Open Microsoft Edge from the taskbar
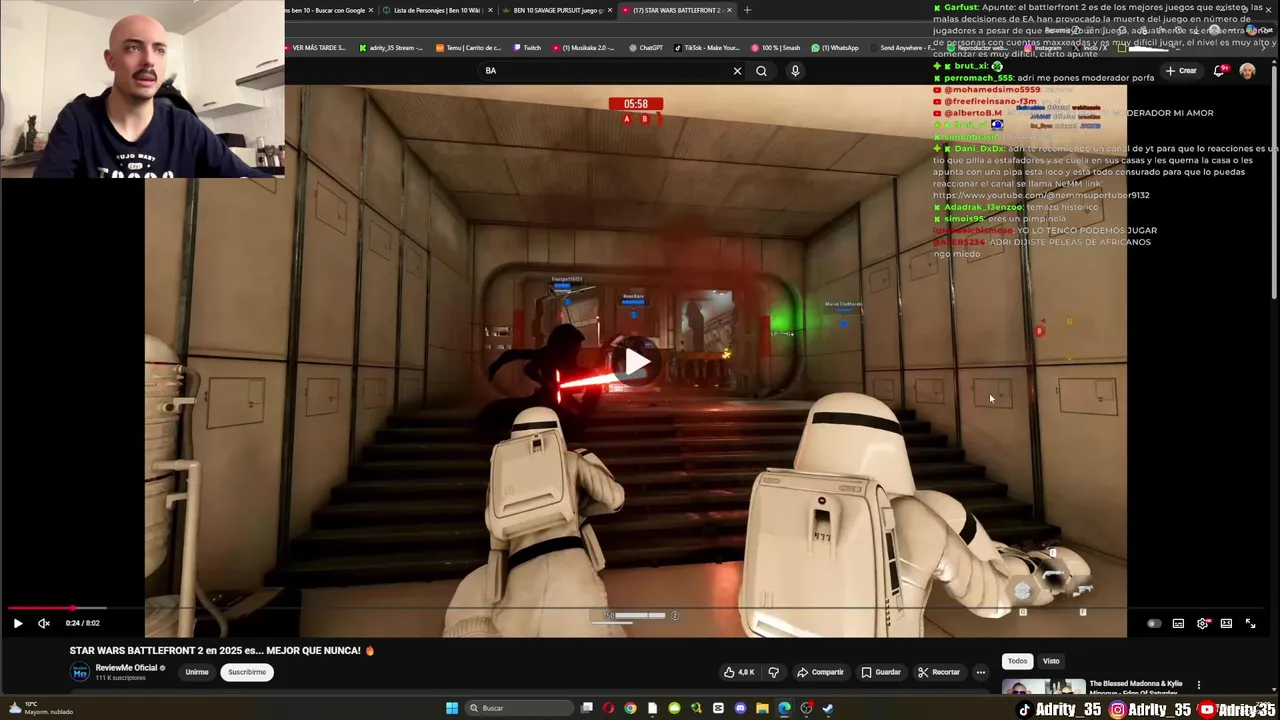This screenshot has width=1280, height=720. [784, 708]
